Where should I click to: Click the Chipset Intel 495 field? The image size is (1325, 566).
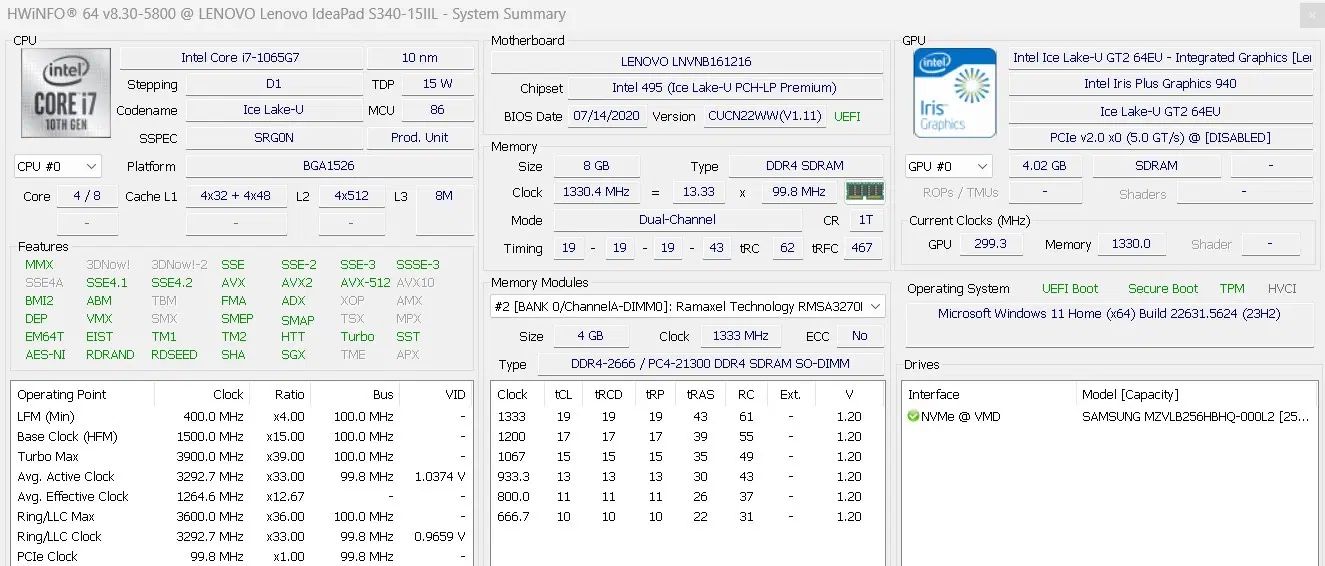coord(725,88)
